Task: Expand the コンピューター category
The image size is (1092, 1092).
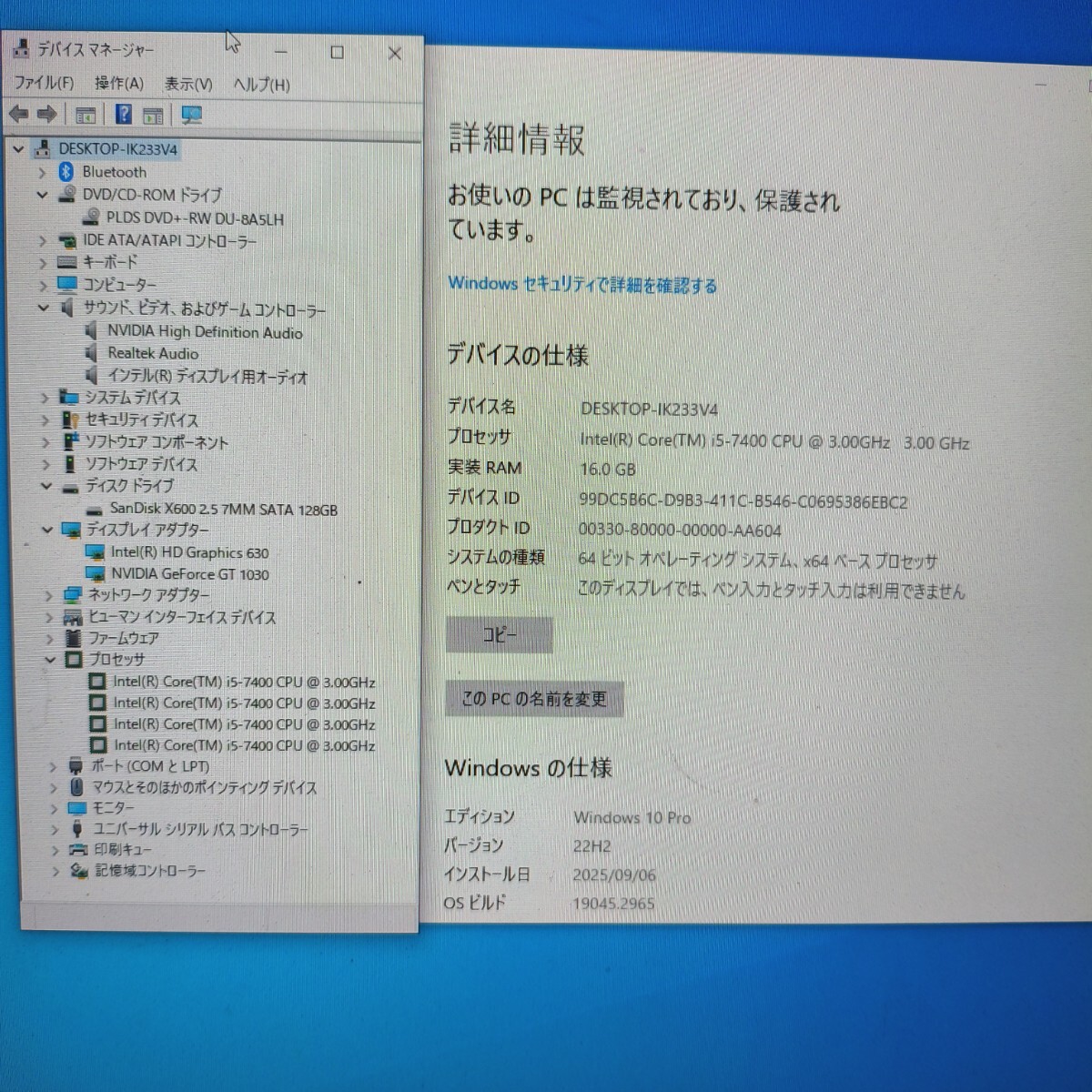Action: point(43,285)
